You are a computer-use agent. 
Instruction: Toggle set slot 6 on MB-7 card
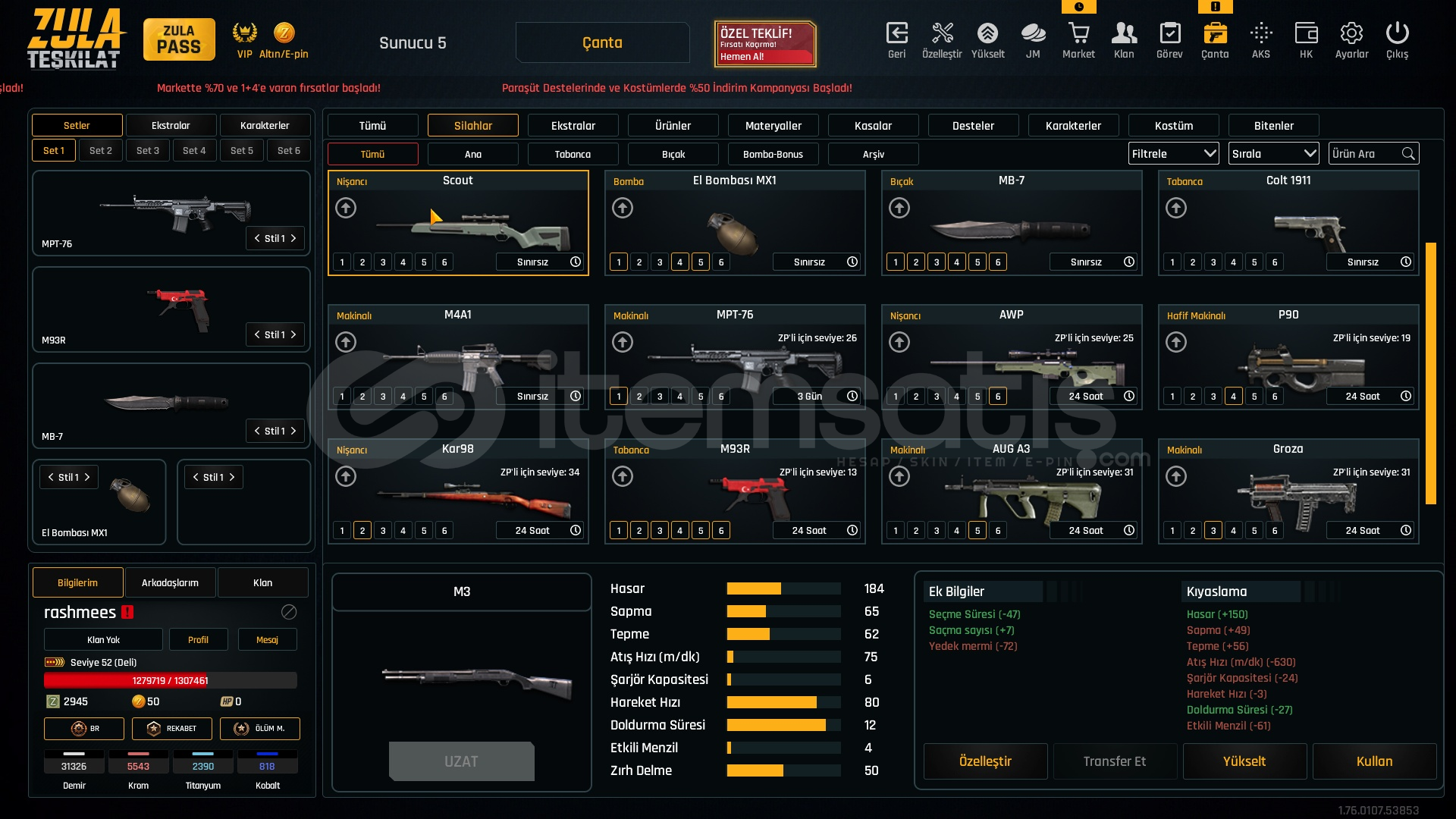[998, 262]
